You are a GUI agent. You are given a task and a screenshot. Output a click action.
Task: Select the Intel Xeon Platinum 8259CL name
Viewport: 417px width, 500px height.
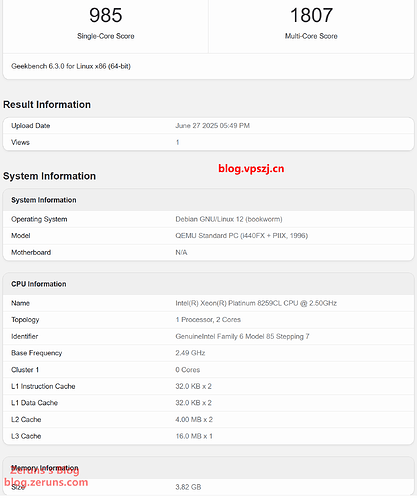256,303
